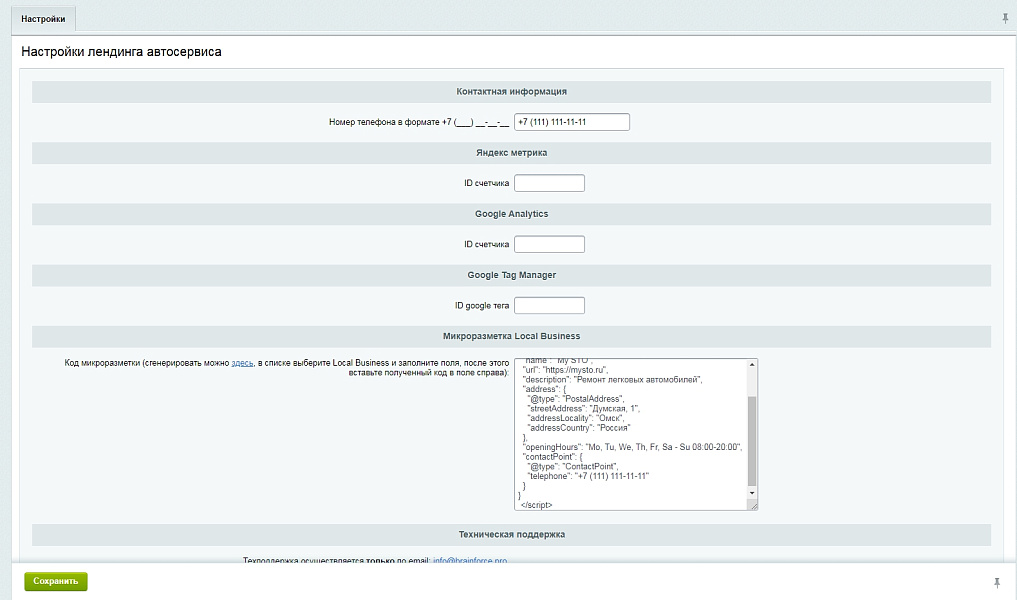Screen dimensions: 1017x600
Task: Click the pin icon in the bottom Save bar
Action: click(996, 582)
